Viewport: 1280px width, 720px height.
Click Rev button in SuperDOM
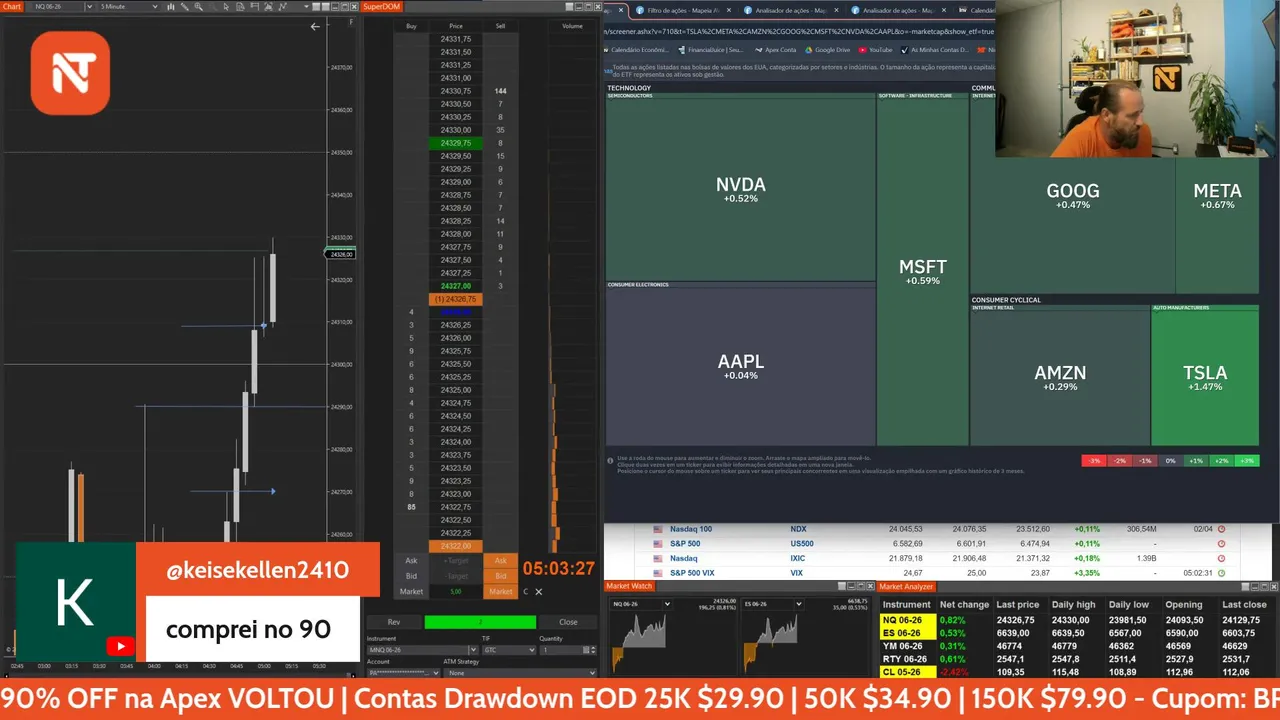(x=394, y=622)
